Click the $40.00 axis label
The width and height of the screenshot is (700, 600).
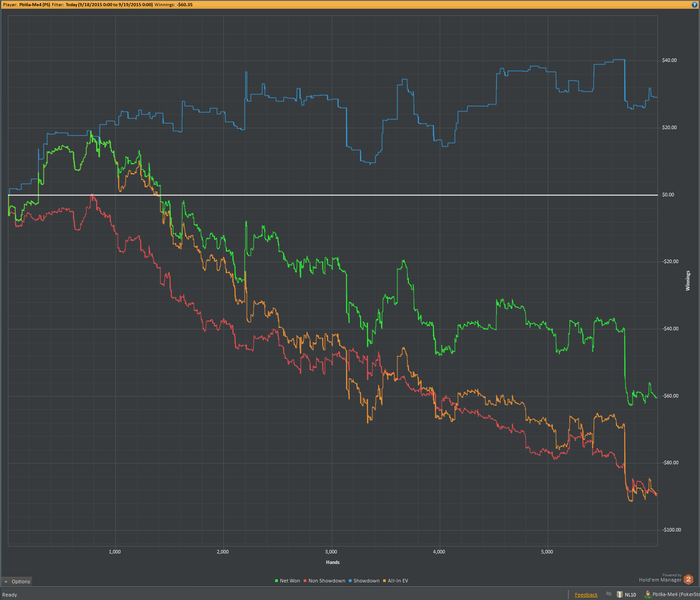pyautogui.click(x=669, y=60)
